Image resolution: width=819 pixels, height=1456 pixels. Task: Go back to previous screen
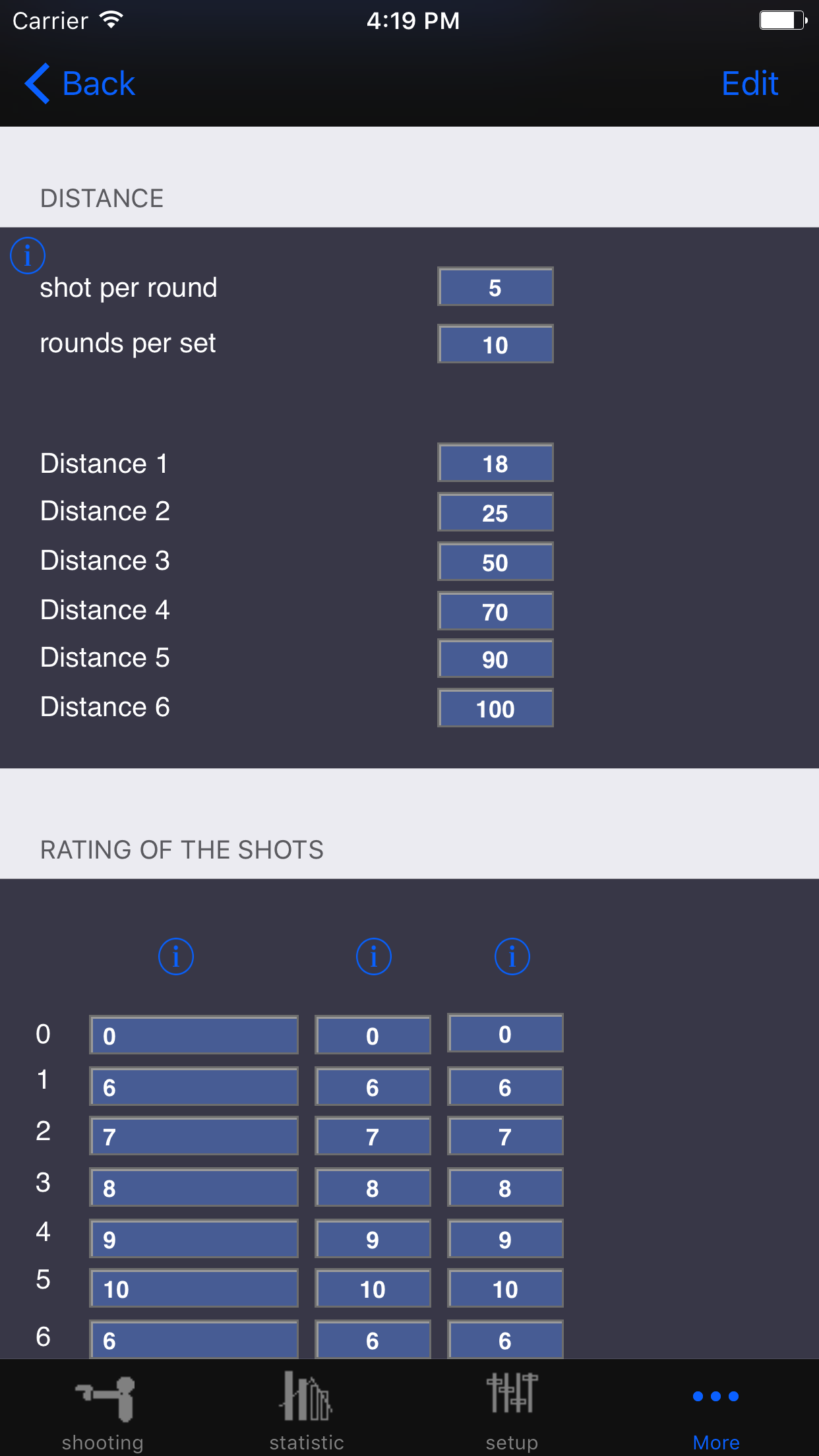coord(80,84)
